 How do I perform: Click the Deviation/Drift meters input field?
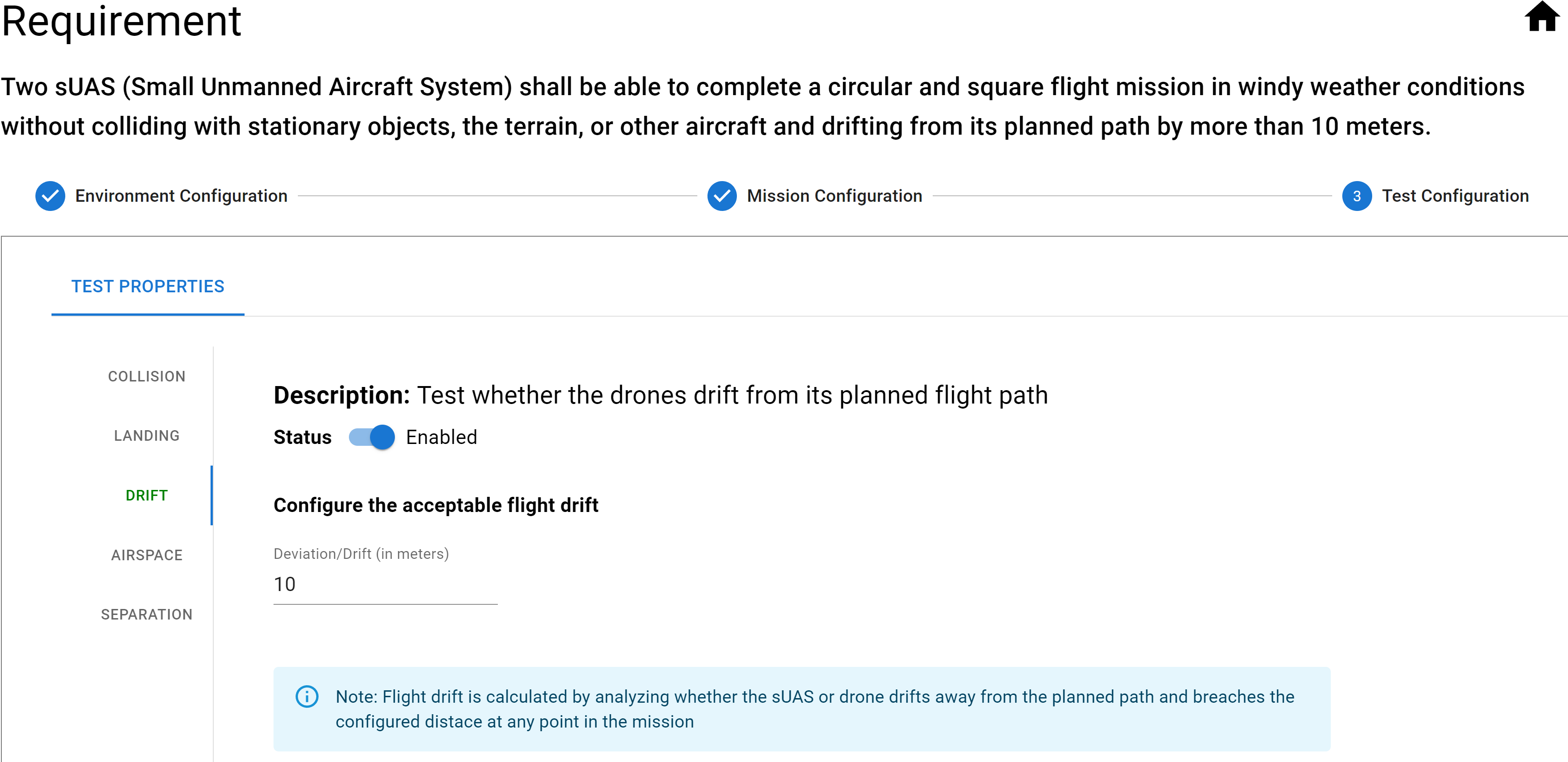385,584
